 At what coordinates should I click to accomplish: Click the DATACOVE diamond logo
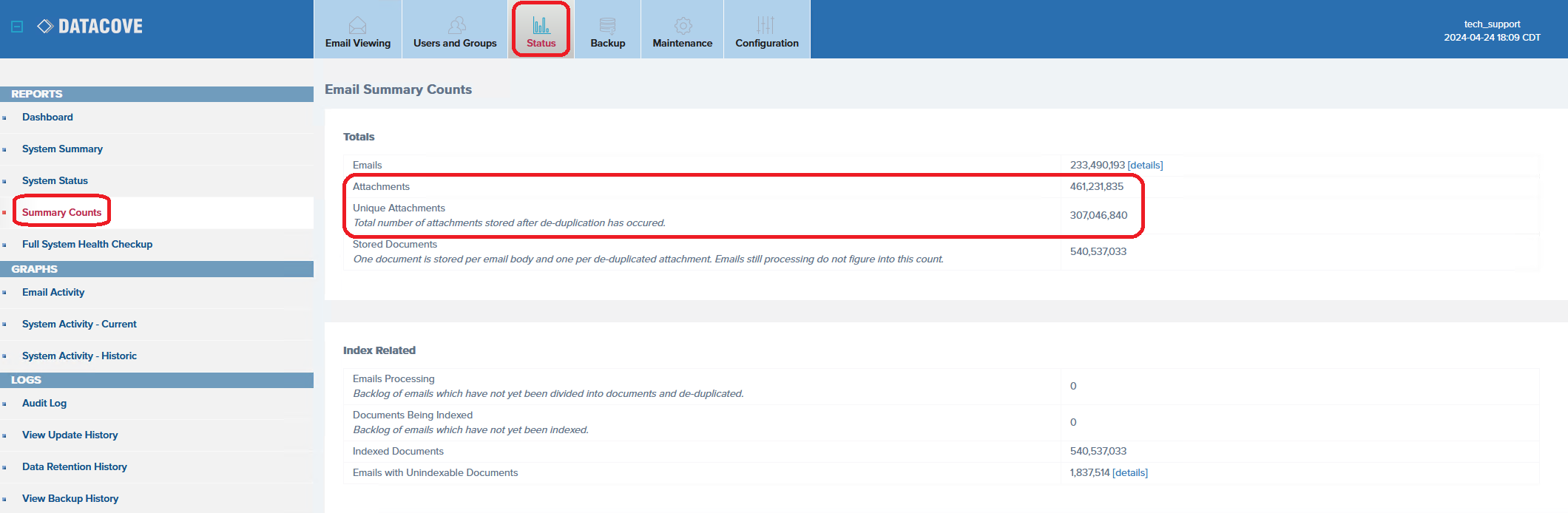[x=45, y=27]
